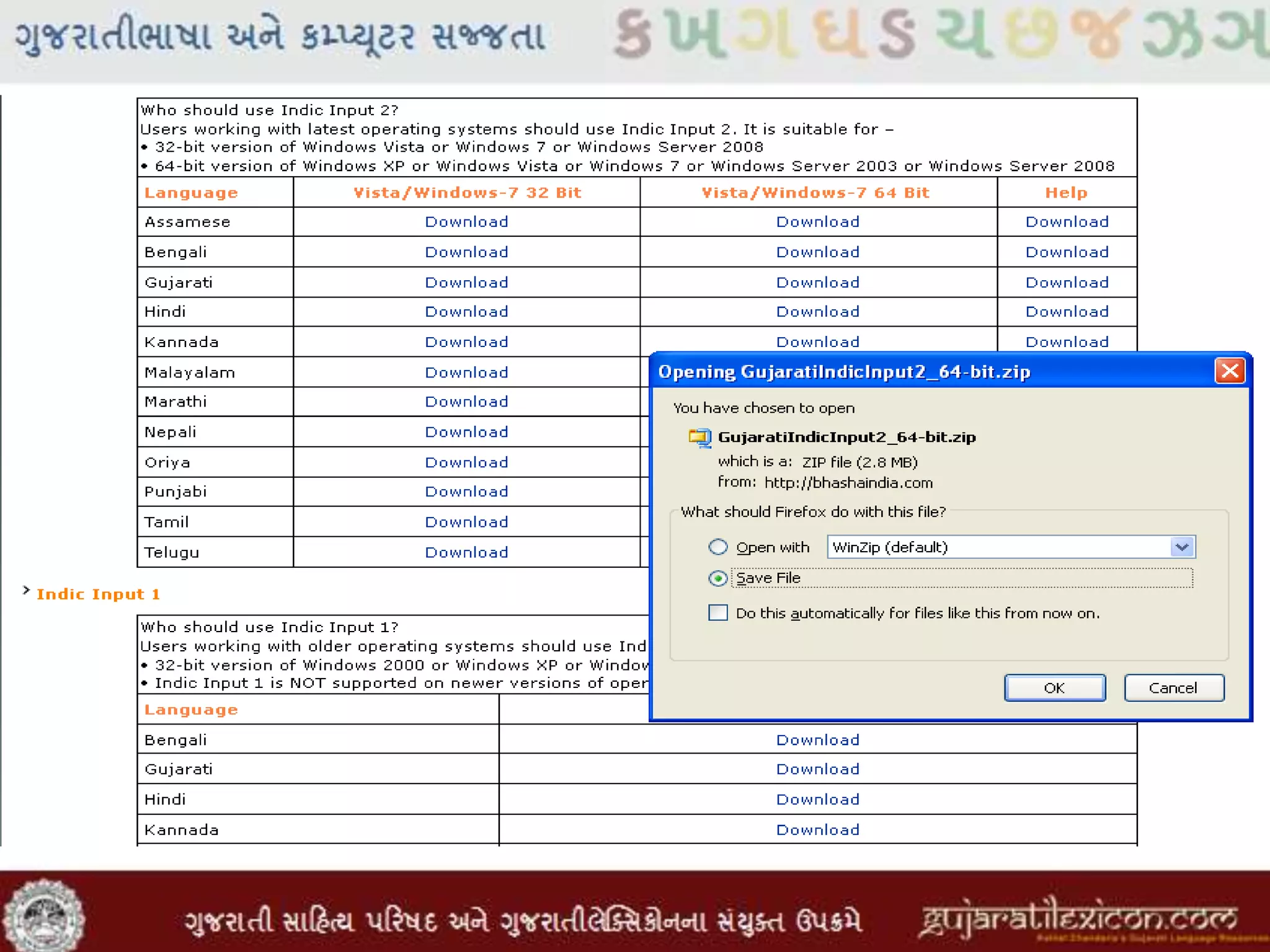
Task: Select the Open with radio button
Action: point(718,547)
